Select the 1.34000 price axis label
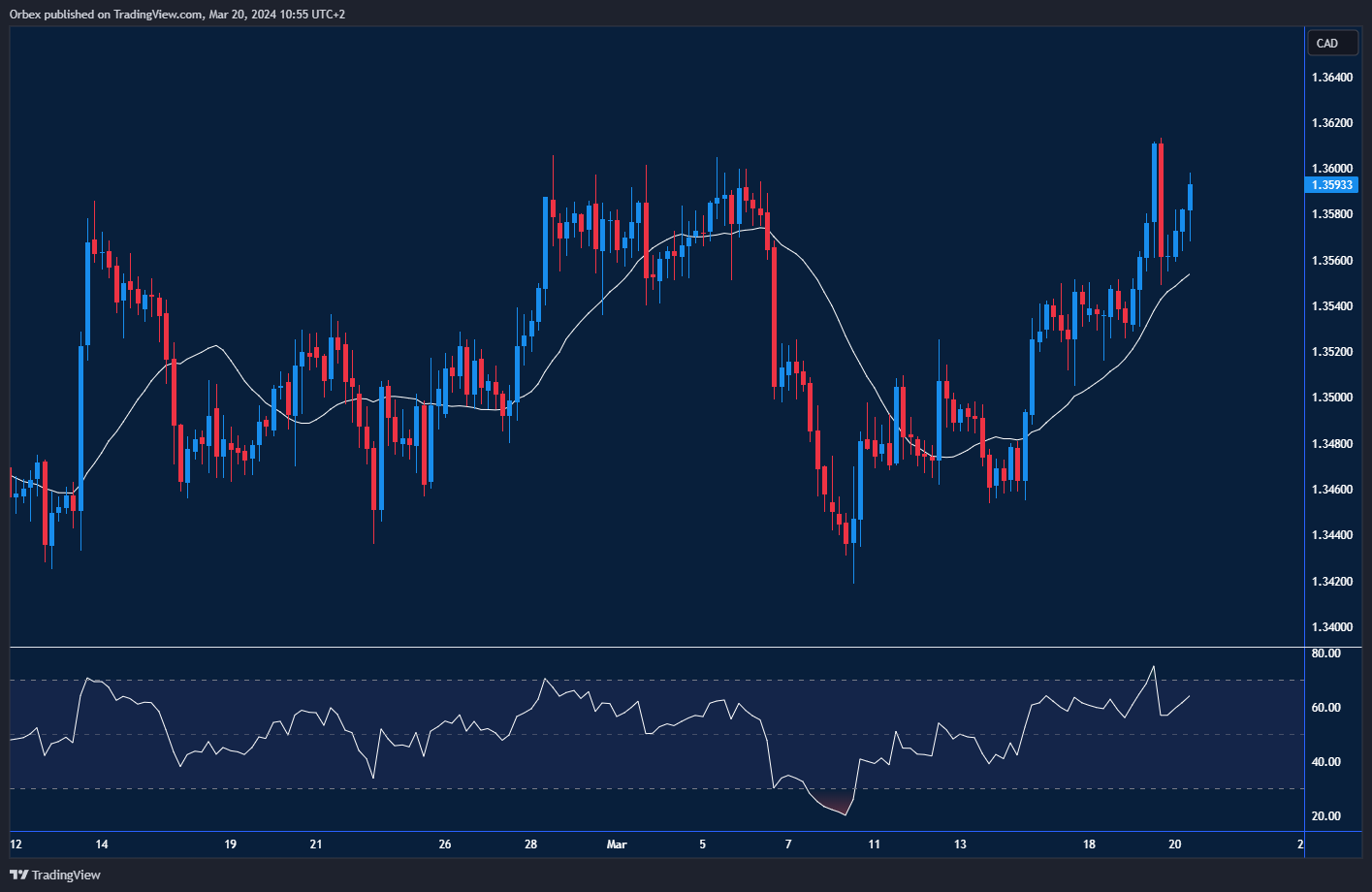This screenshot has height=892, width=1372. (1330, 627)
